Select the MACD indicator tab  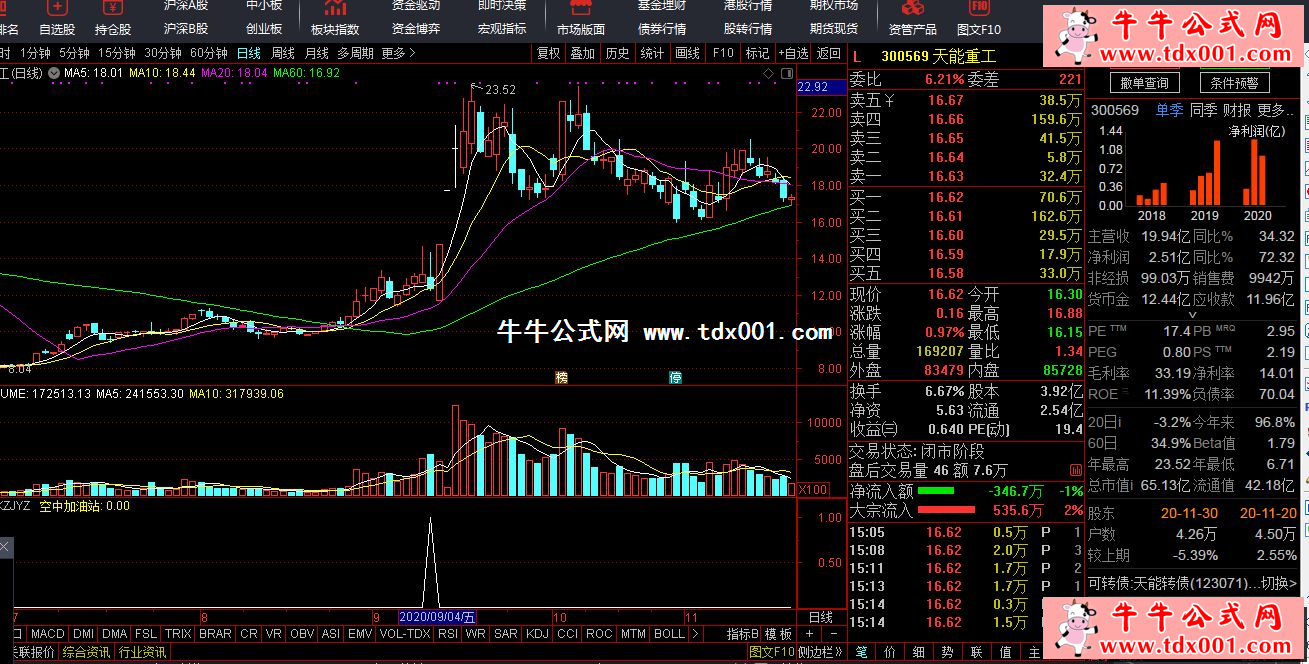pyautogui.click(x=47, y=634)
